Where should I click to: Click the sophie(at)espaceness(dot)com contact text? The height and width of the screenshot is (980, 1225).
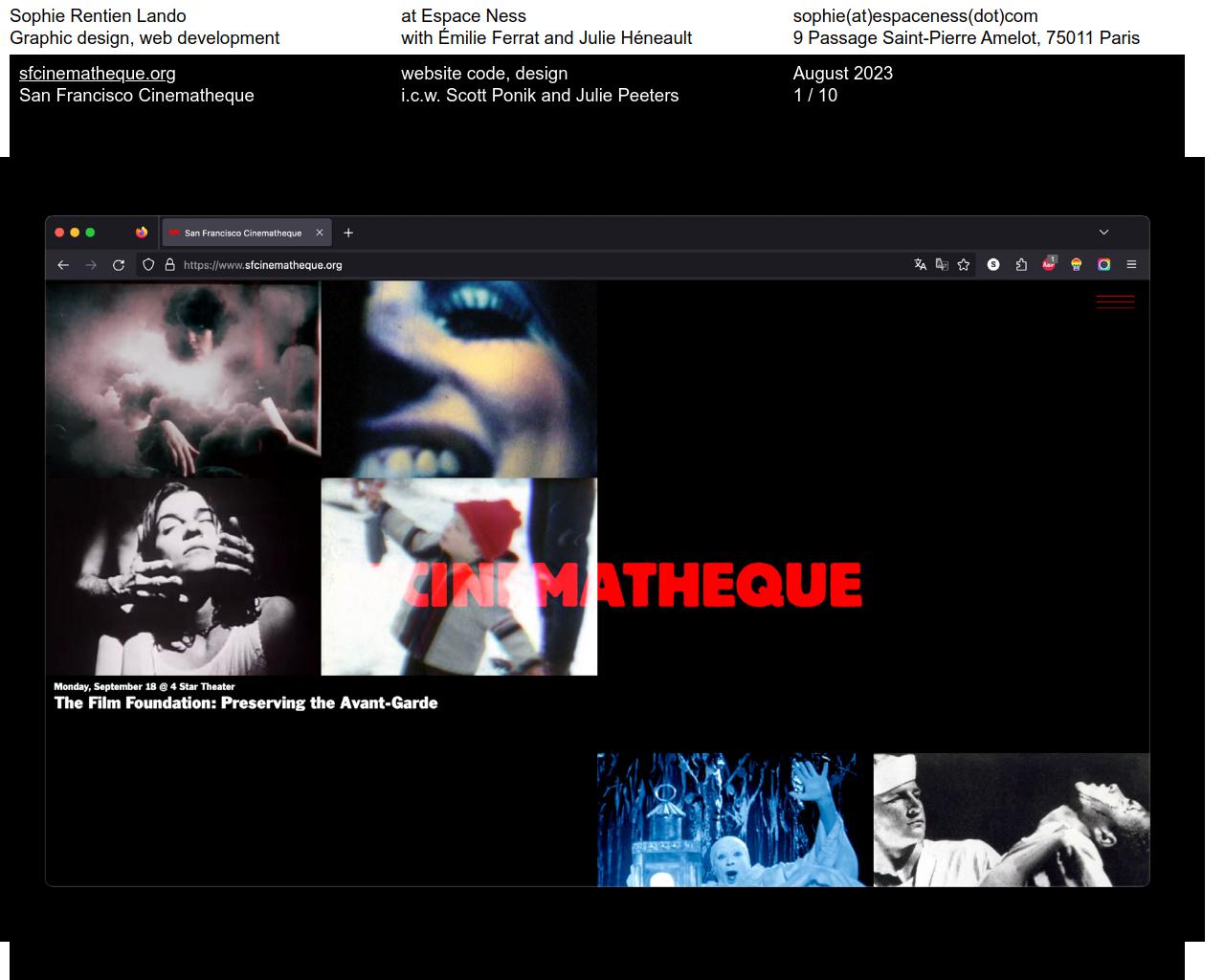pos(915,16)
